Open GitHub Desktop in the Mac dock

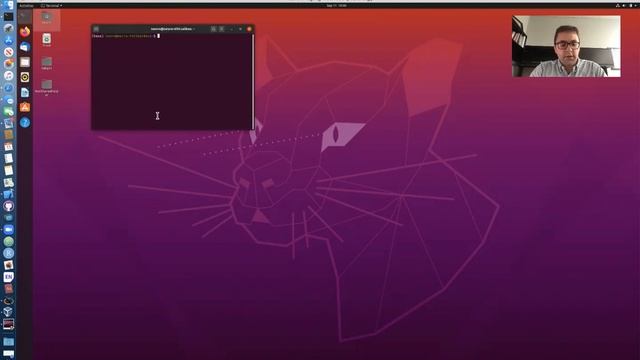click(x=8, y=206)
